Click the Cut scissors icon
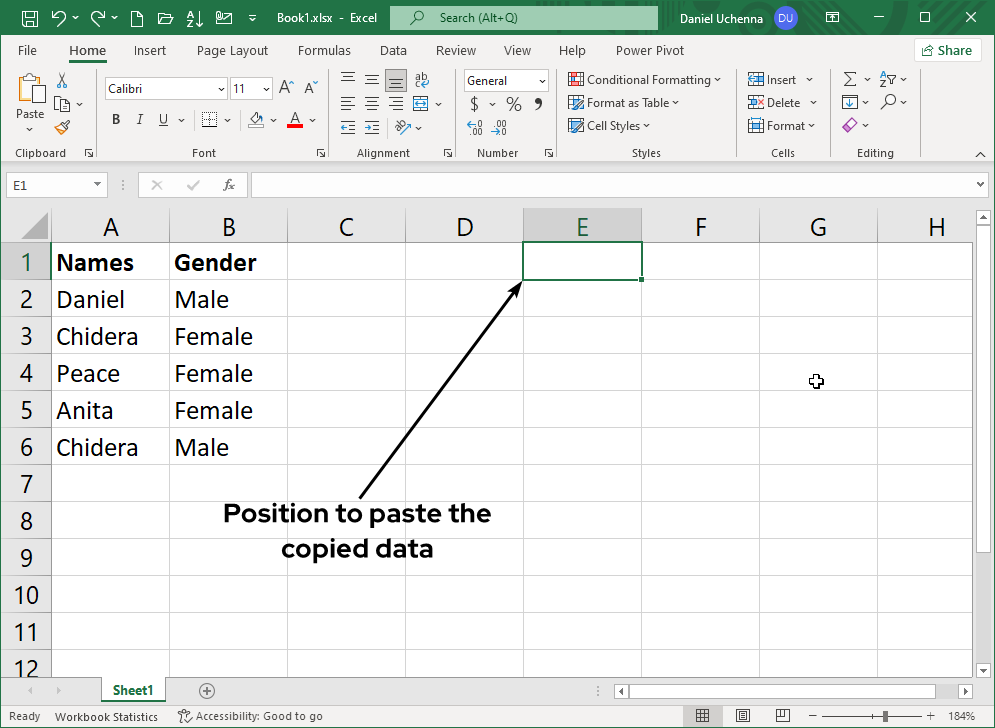This screenshot has width=995, height=728. [62, 81]
